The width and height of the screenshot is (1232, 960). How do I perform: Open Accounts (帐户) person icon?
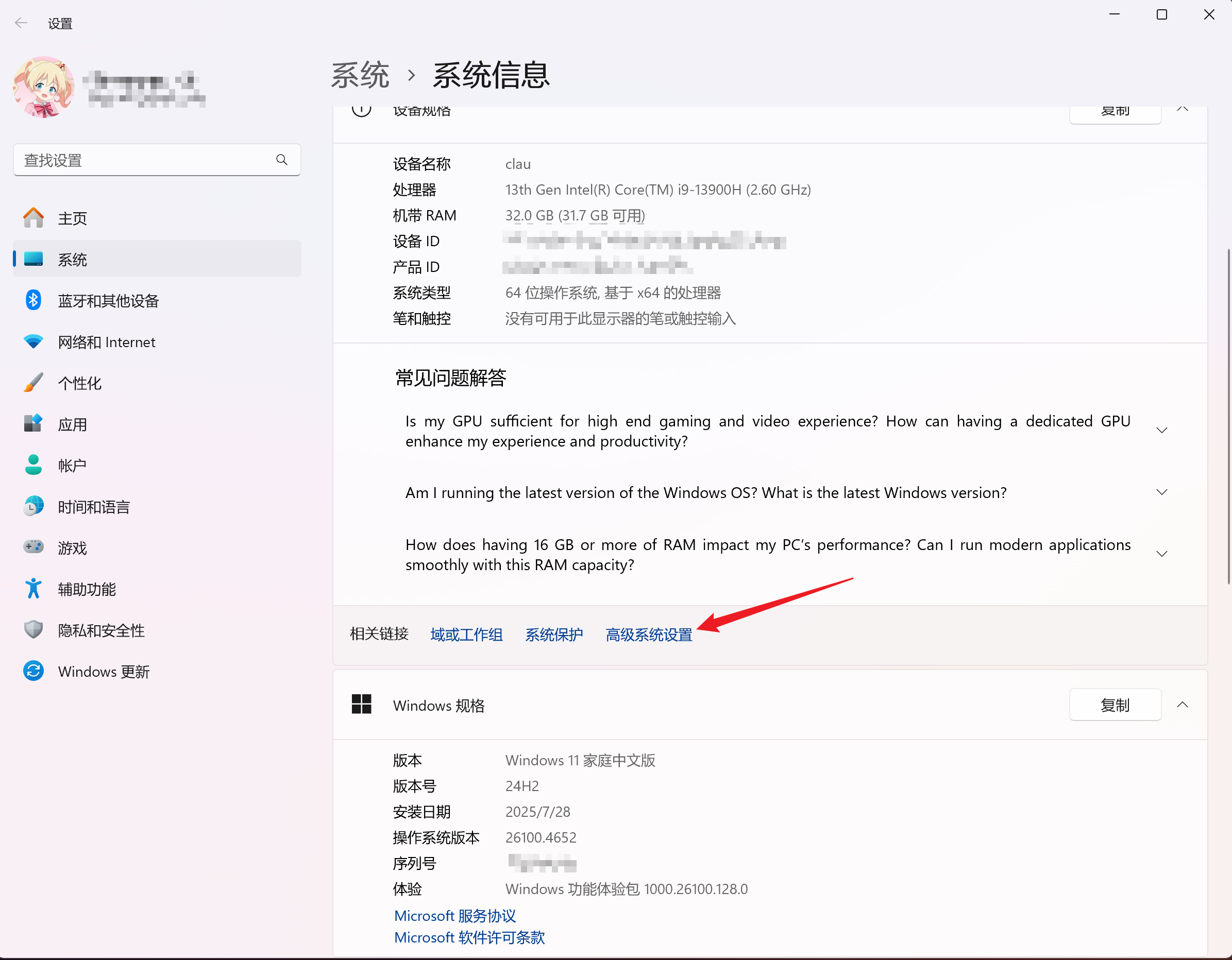pos(33,465)
